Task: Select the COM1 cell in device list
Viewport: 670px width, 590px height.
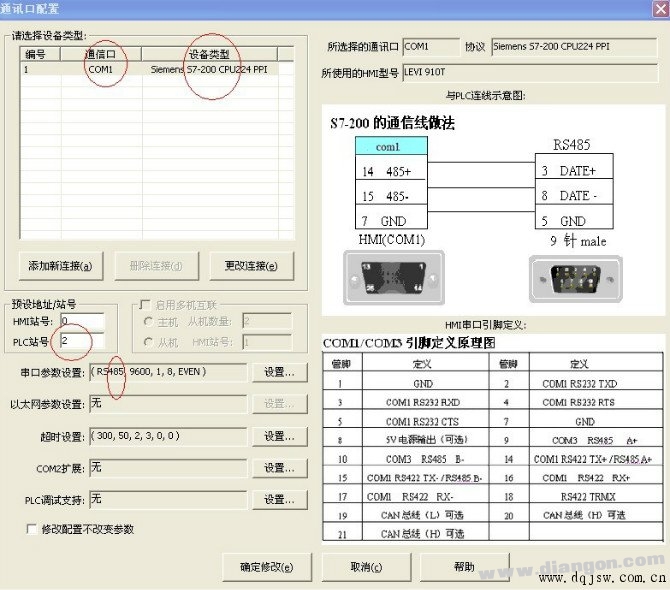Action: tap(101, 69)
